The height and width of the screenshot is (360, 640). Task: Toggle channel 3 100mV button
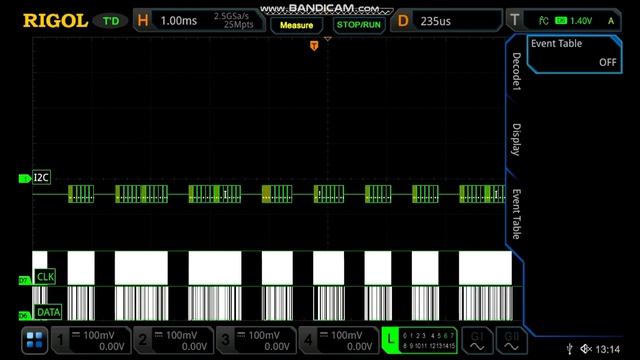click(256, 341)
